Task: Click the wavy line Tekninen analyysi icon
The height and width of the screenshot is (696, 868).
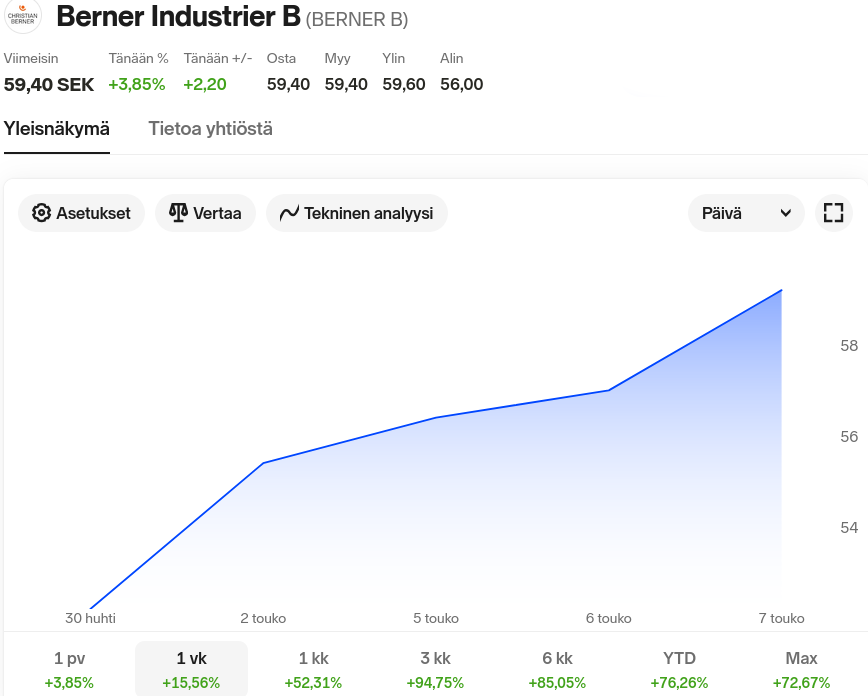Action: pos(289,213)
